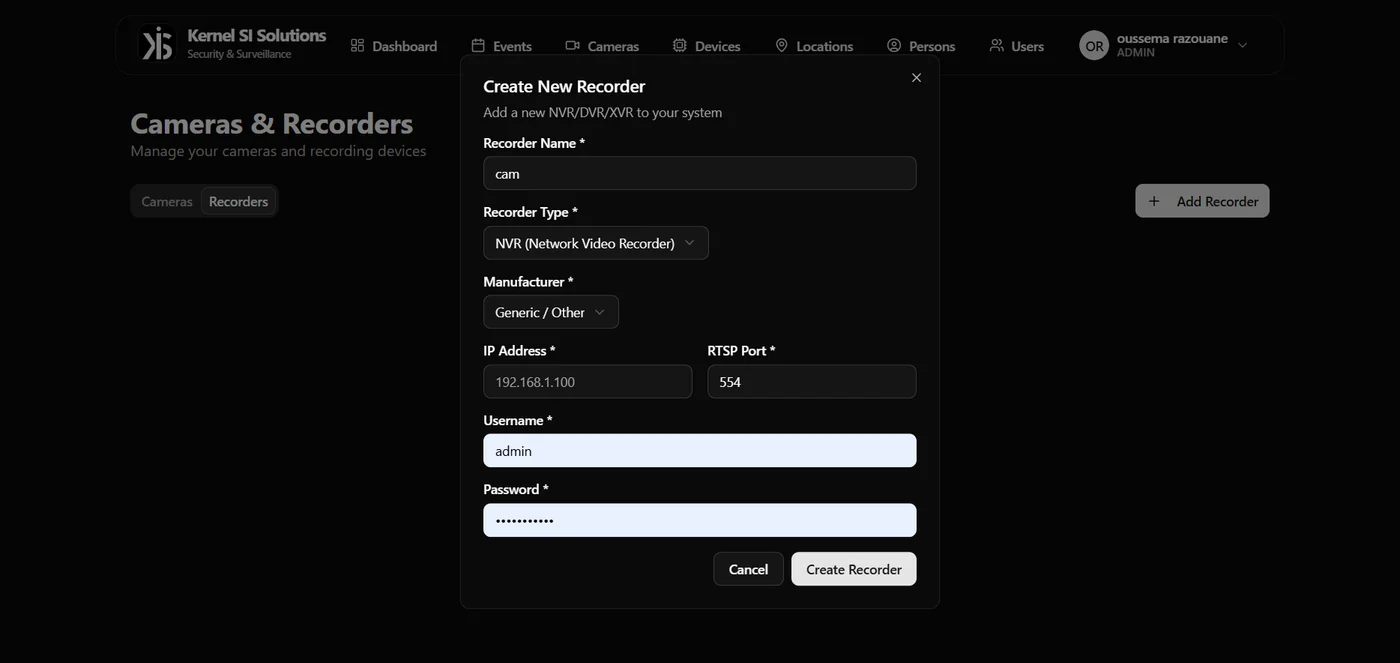Screen dimensions: 1400x663
Task: Open the Locations page
Action: [x=814, y=46]
